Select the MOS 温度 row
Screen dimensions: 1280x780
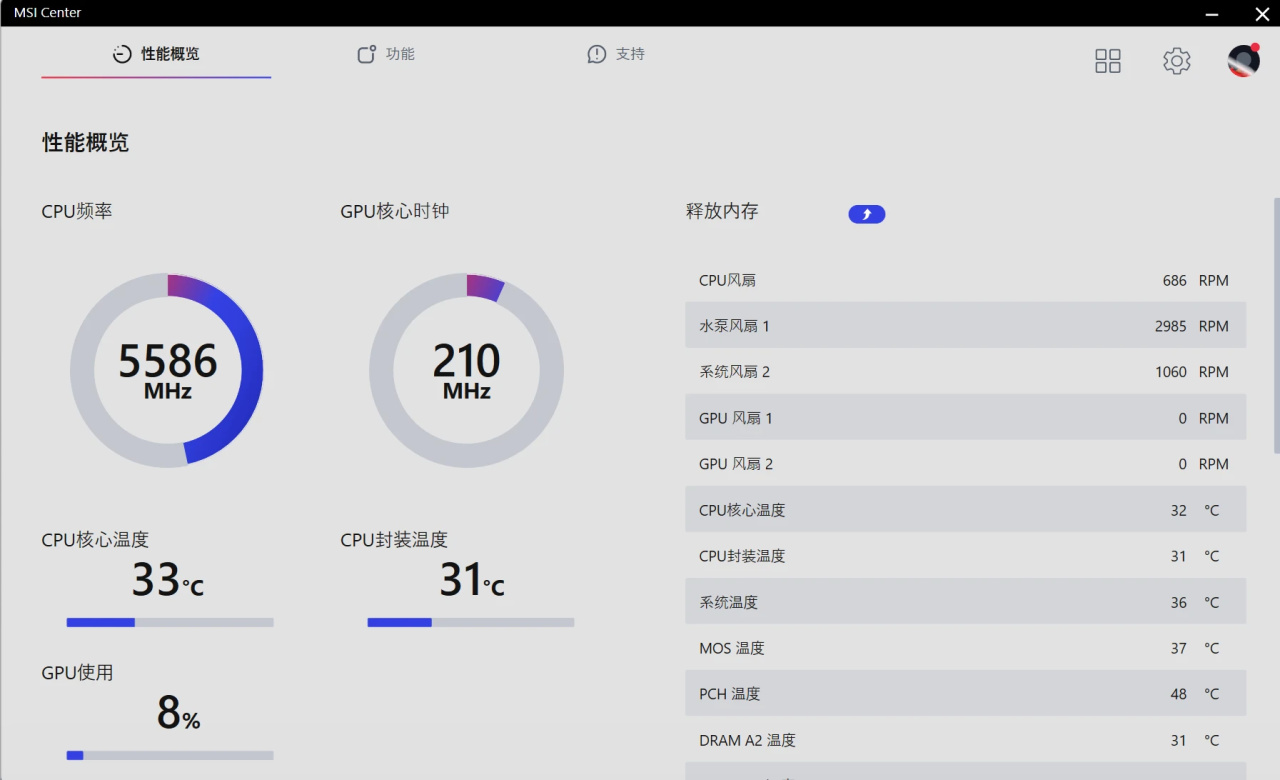965,648
